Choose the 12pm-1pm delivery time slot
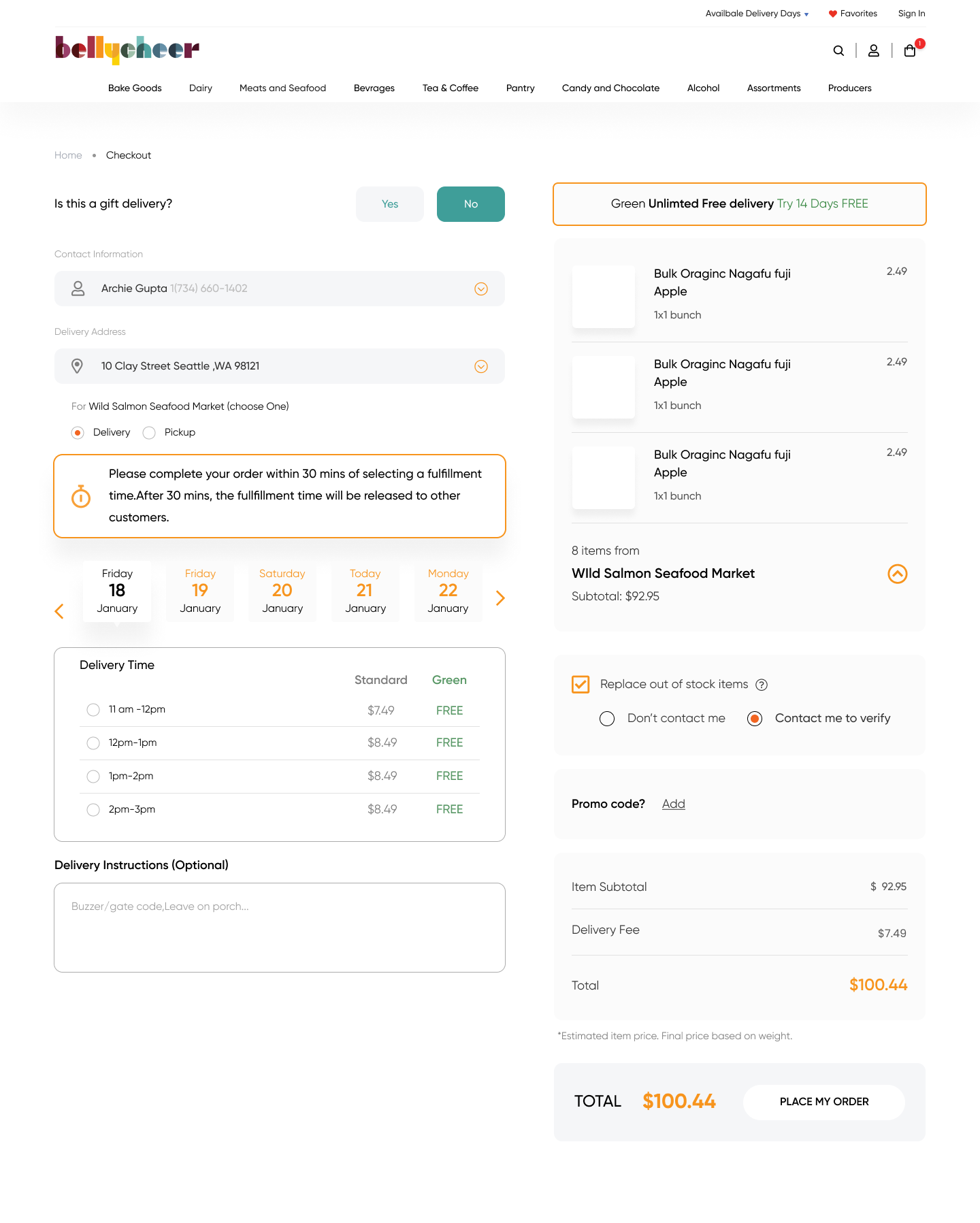 (x=93, y=743)
